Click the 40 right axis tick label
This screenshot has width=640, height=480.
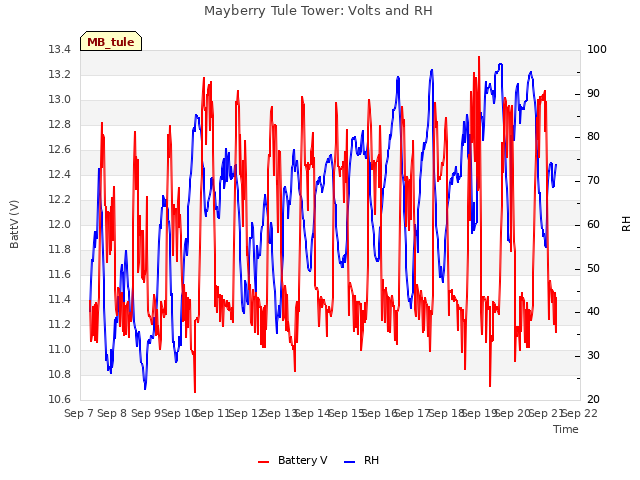593,312
